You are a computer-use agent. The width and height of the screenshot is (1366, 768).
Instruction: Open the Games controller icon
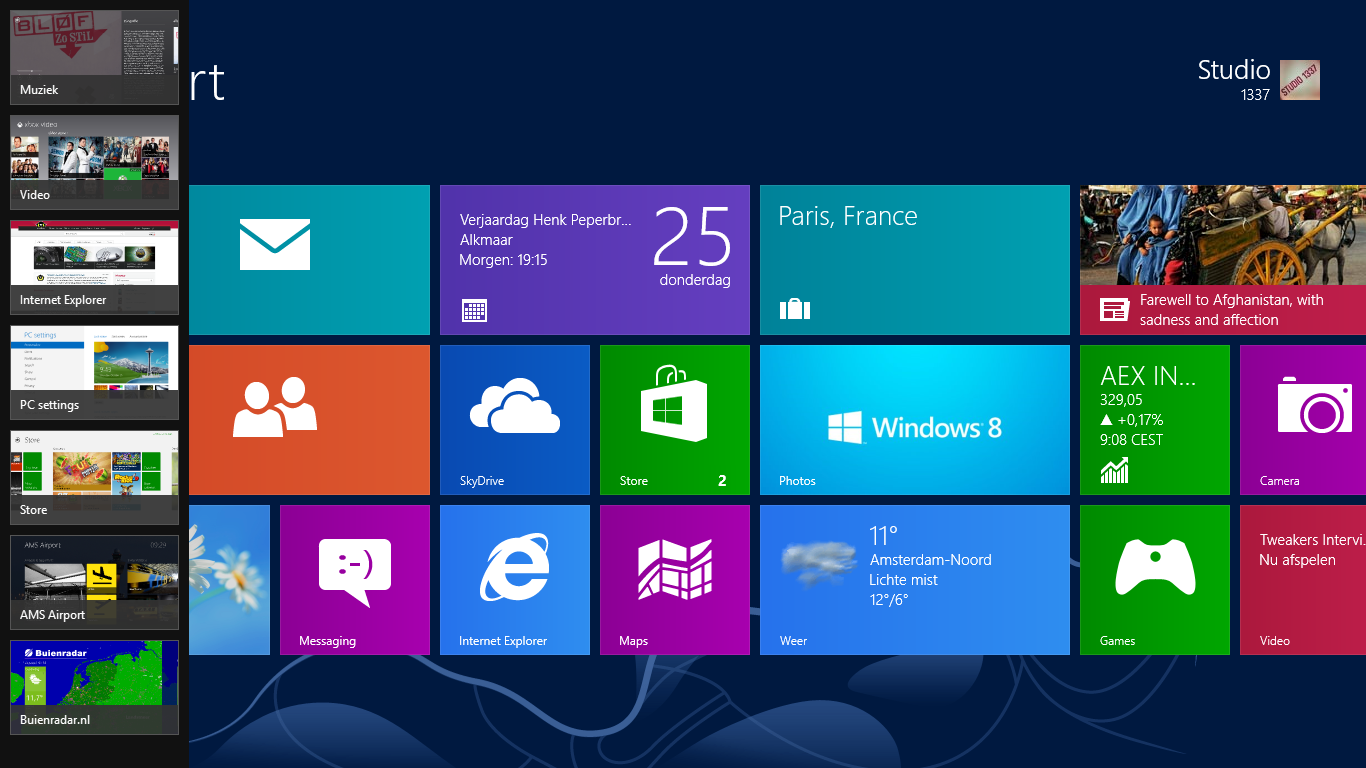pyautogui.click(x=1155, y=567)
